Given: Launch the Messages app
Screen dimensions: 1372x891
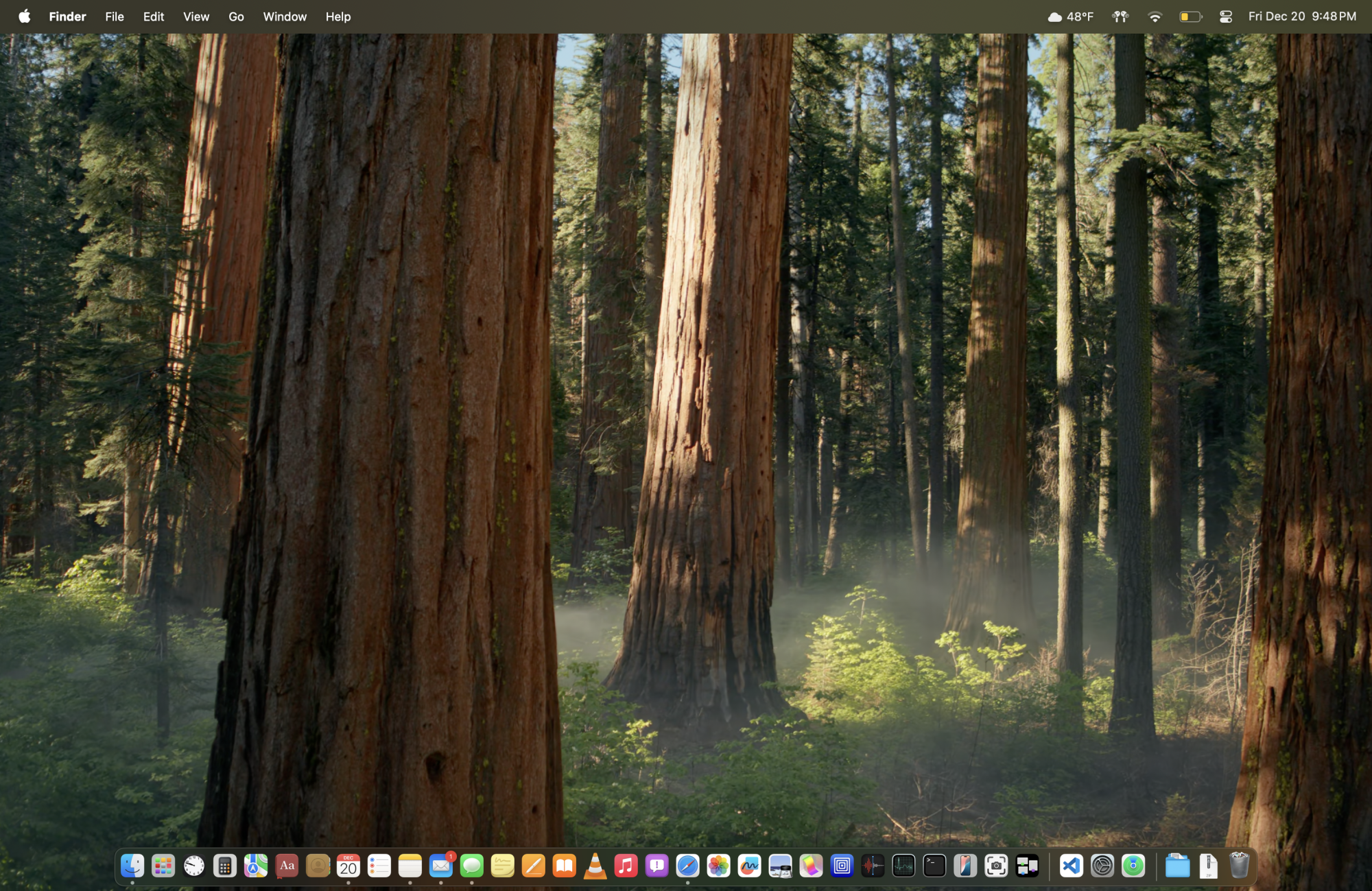Looking at the screenshot, I should click(471, 866).
